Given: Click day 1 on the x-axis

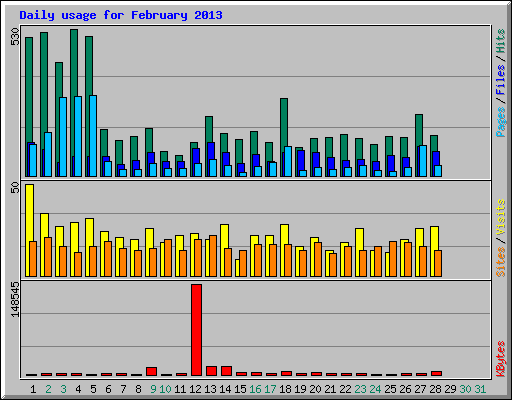Looking at the screenshot, I should pos(33,389).
